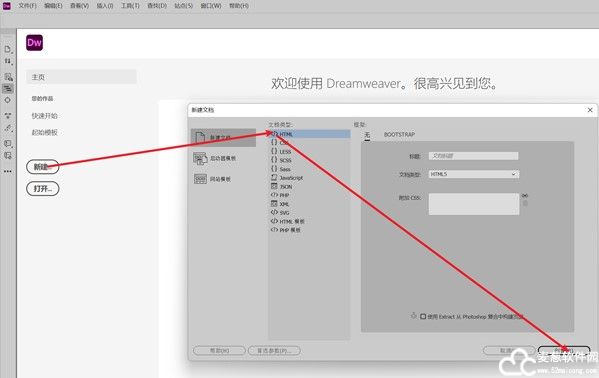Select the inspect/live view options icon
599x378 pixels.
tap(8, 77)
